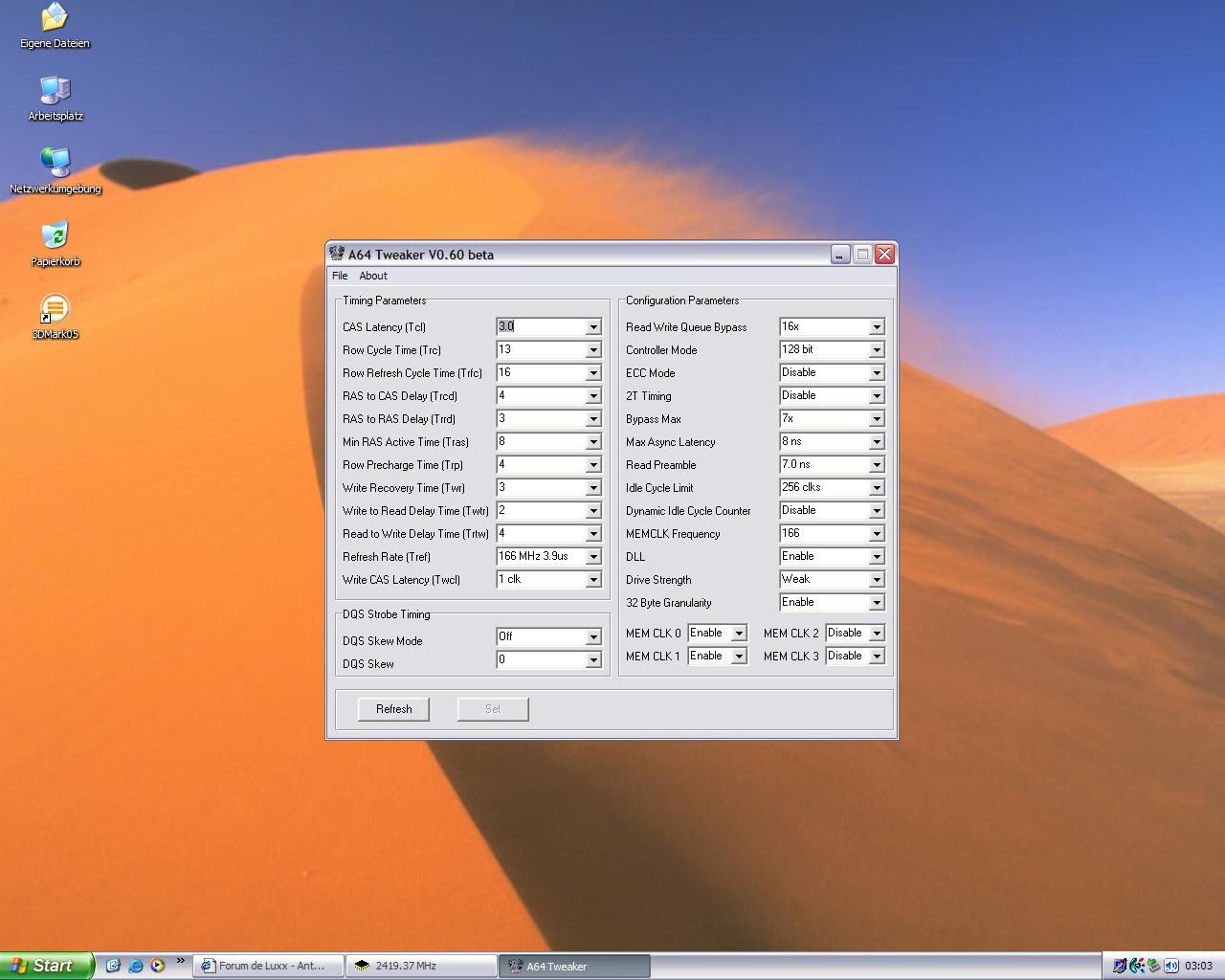Click the volume icon in system tray
Screen dimensions: 1225x980
tap(1171, 966)
